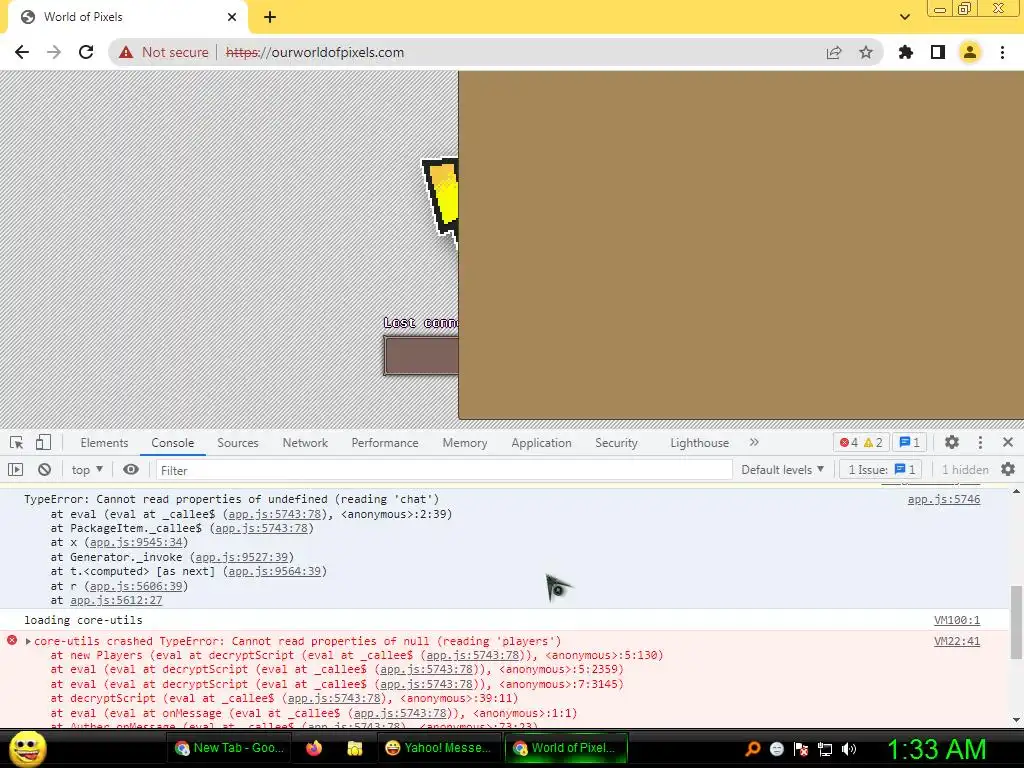Open the Sources panel
Image resolution: width=1024 pixels, height=768 pixels.
pos(238,443)
